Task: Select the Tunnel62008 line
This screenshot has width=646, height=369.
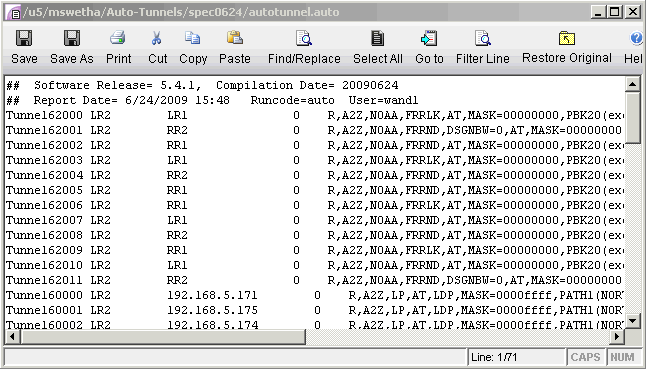Action: pyautogui.click(x=315, y=235)
